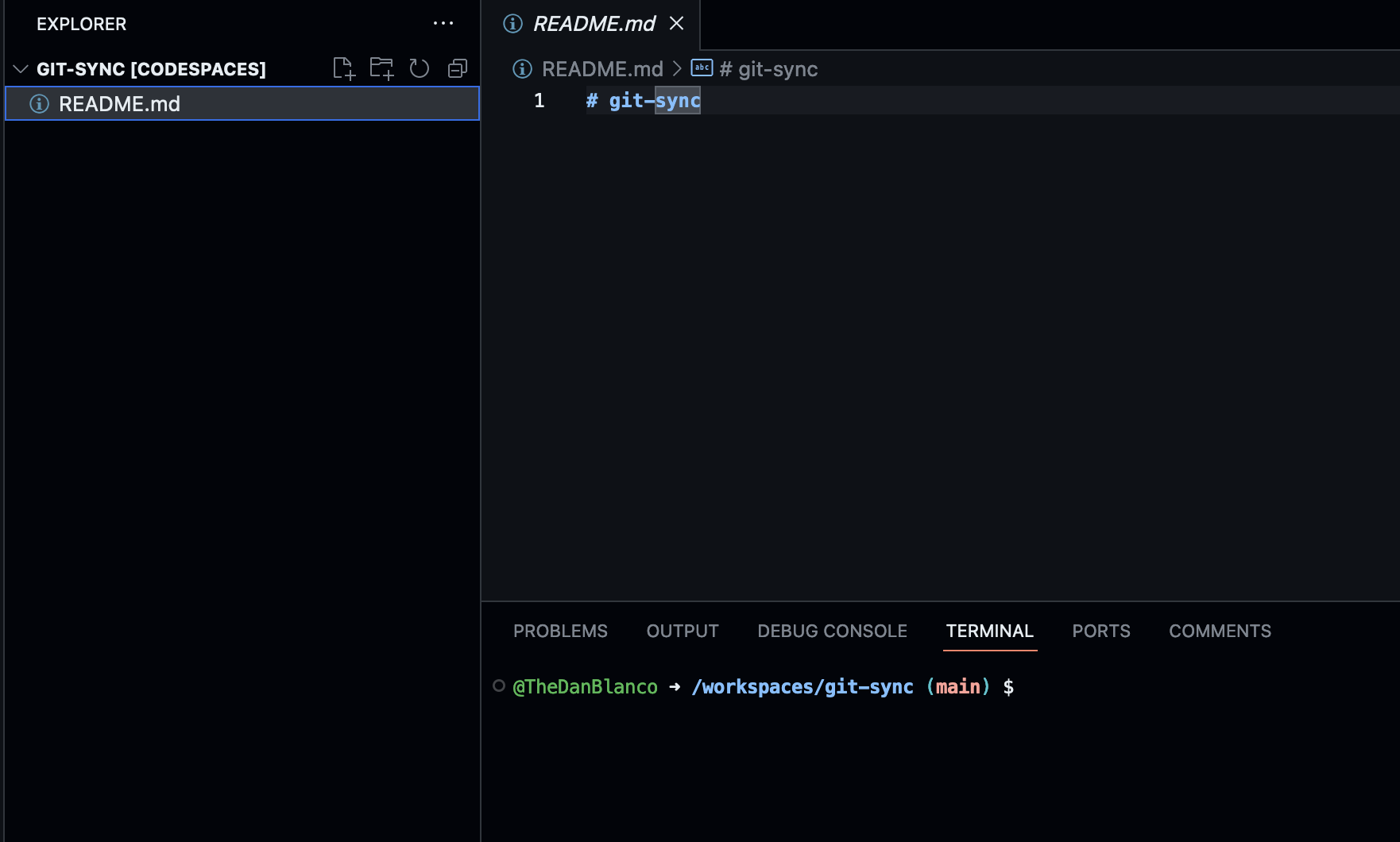The image size is (1400, 842).
Task: Open the PORTS panel tab
Action: [x=1101, y=631]
